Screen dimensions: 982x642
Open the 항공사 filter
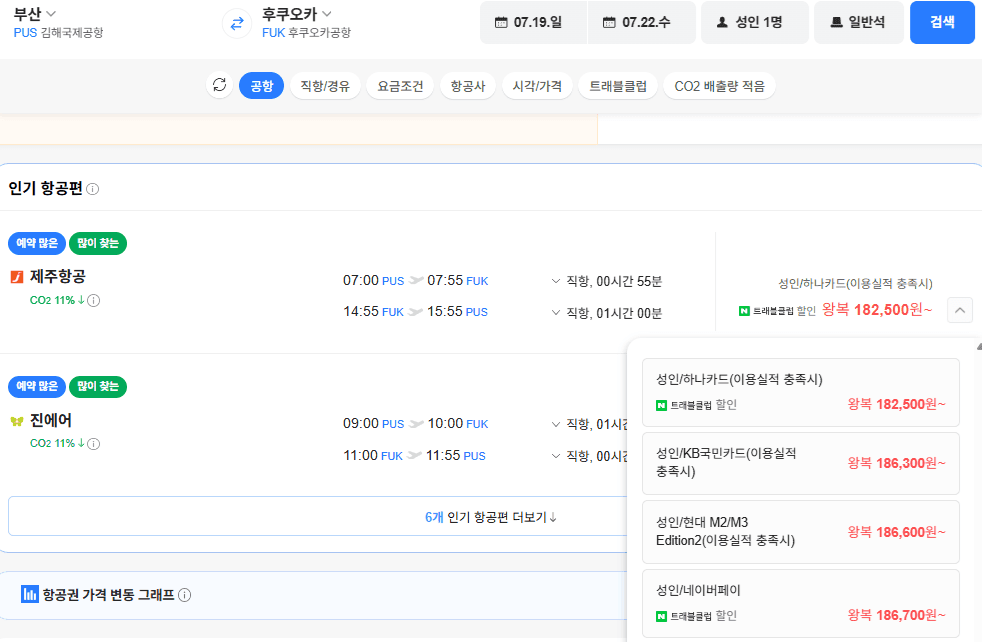468,86
